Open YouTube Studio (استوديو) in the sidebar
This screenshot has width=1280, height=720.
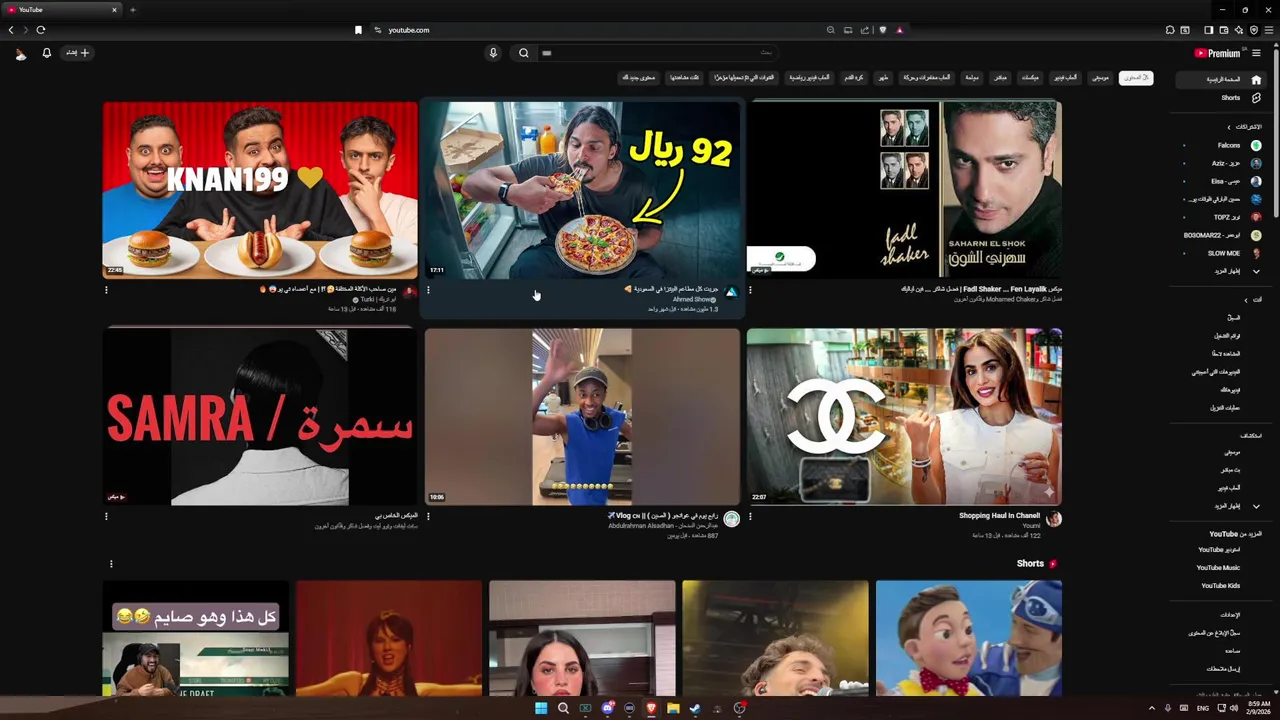[x=1219, y=550]
